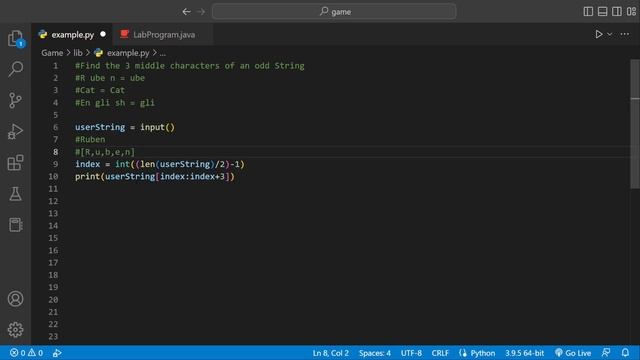Image resolution: width=640 pixels, height=360 pixels.
Task: Go forward with the right arrow
Action: click(x=201, y=11)
